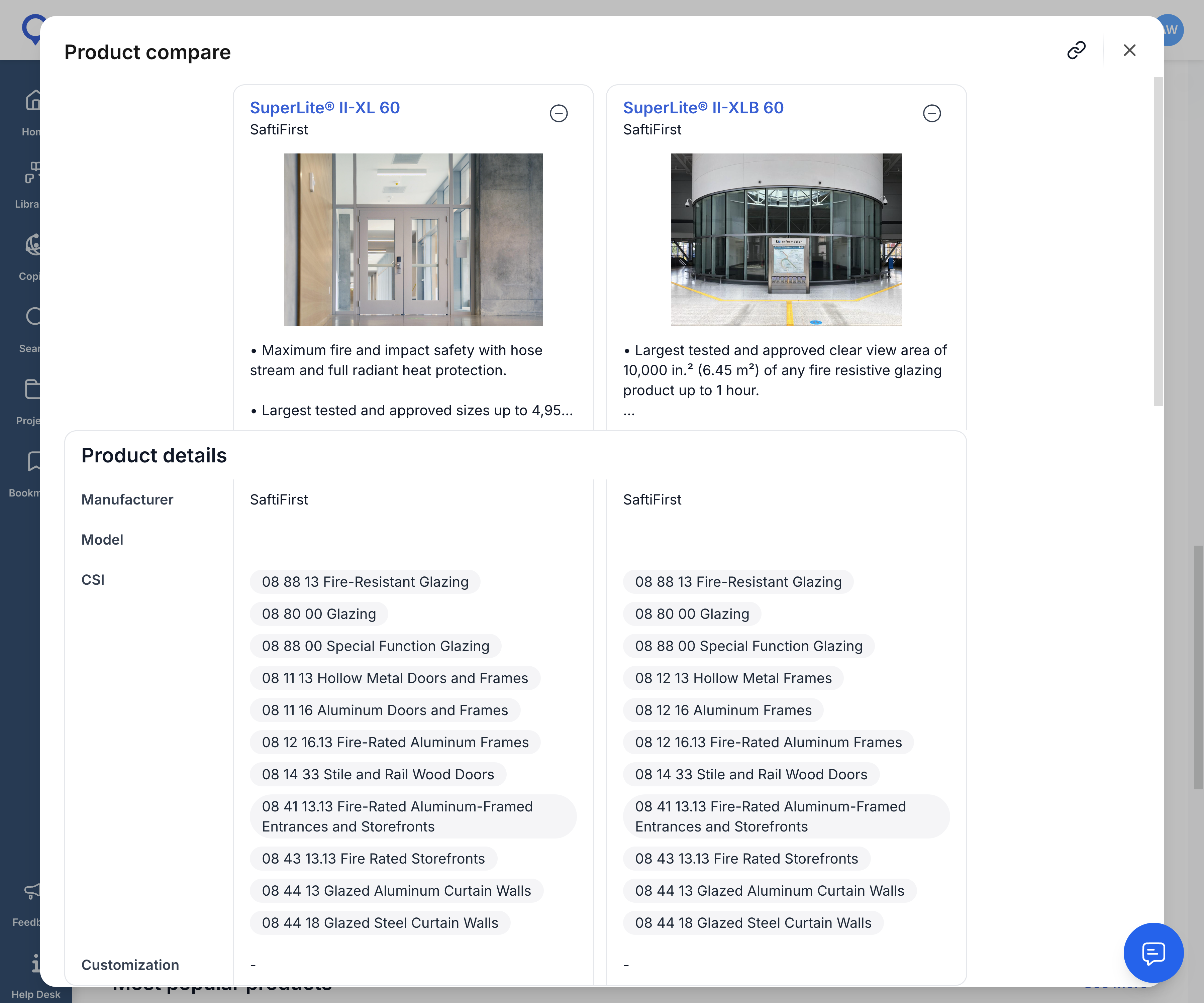Select the 08 12 13 Hollow Metal Frames tag
This screenshot has height=1003, width=1204.
coord(733,678)
